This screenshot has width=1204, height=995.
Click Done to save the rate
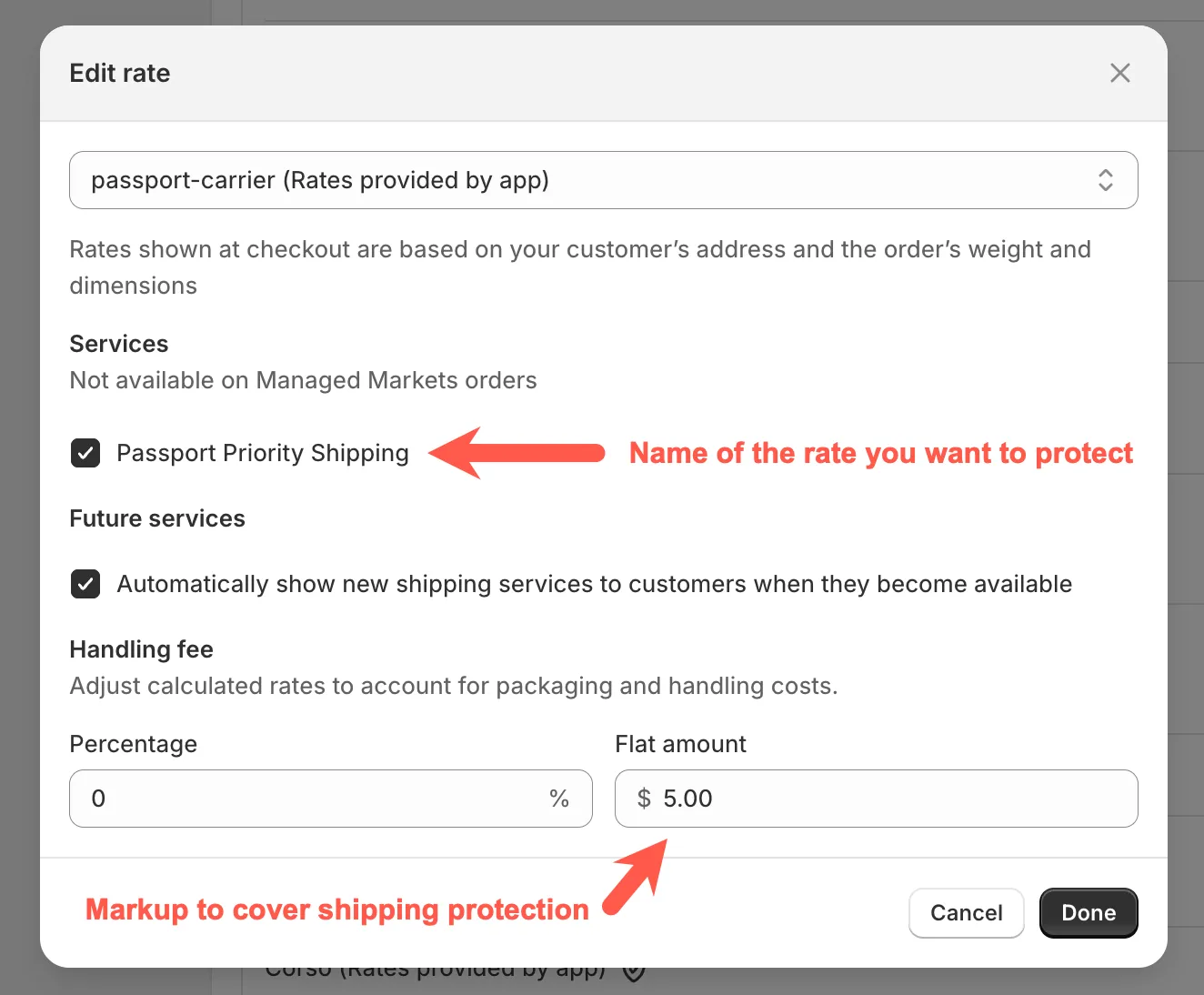click(x=1088, y=913)
